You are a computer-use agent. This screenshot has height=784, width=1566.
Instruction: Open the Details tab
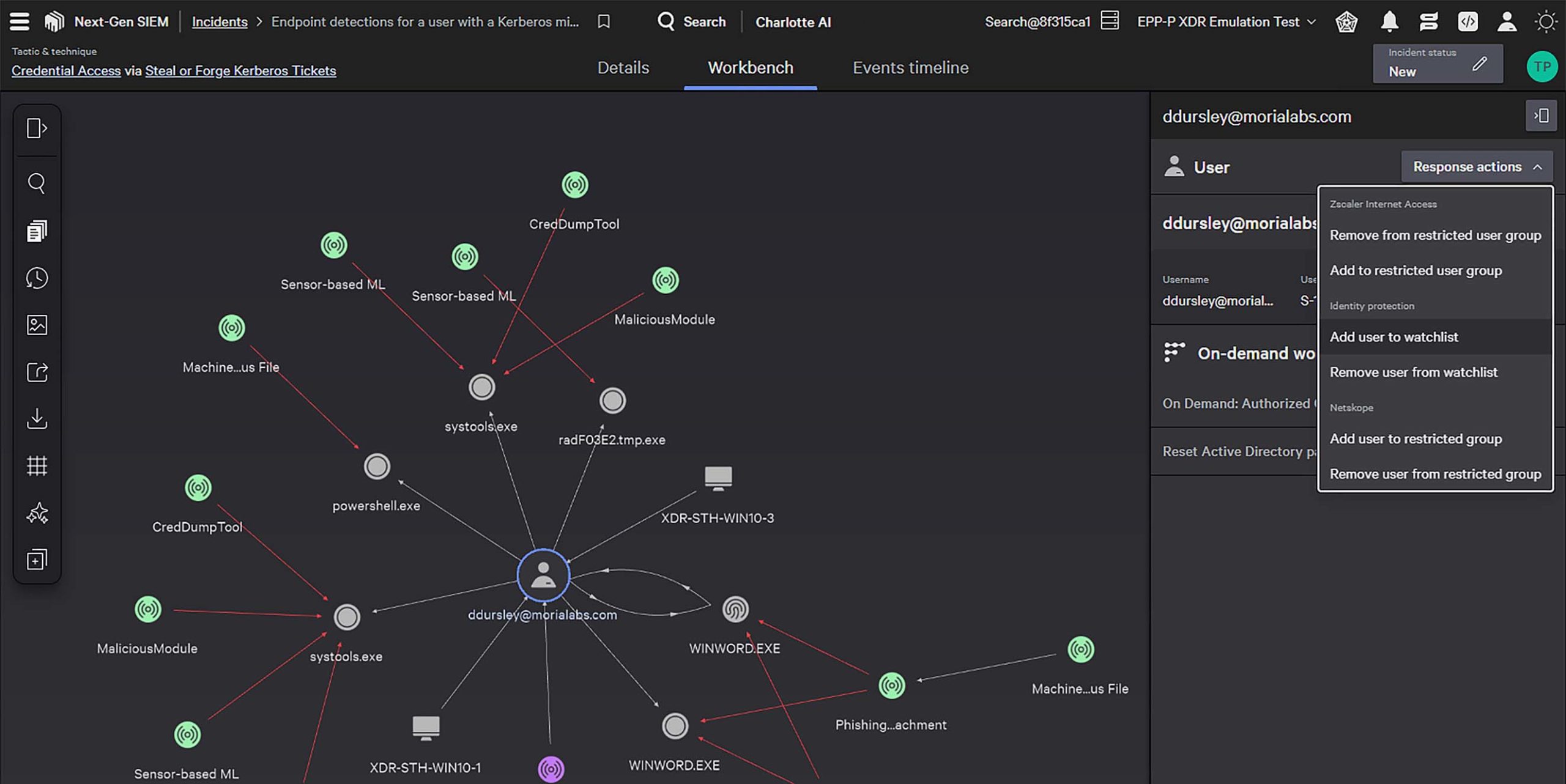tap(623, 68)
